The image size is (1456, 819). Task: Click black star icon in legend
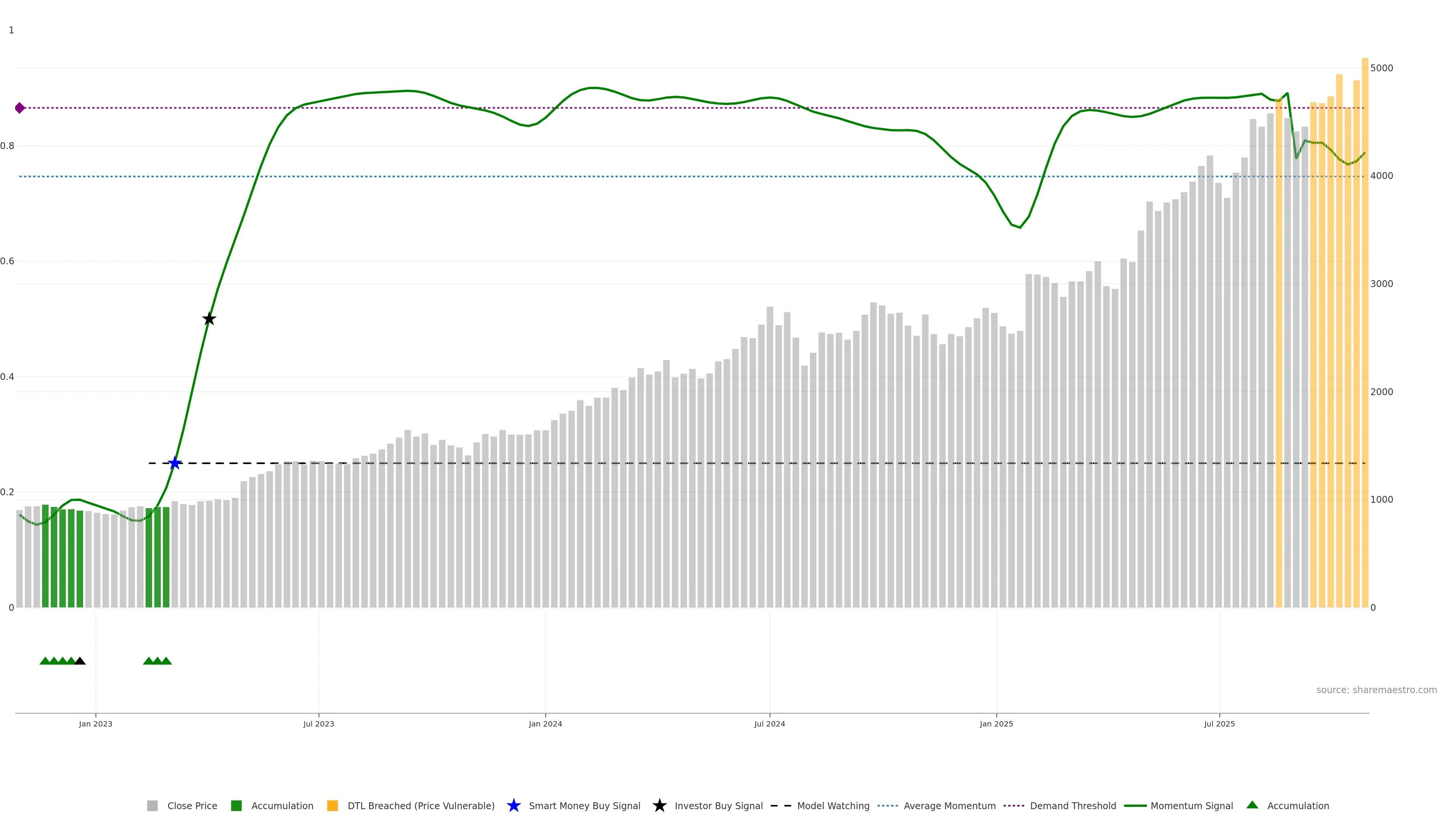click(x=659, y=805)
